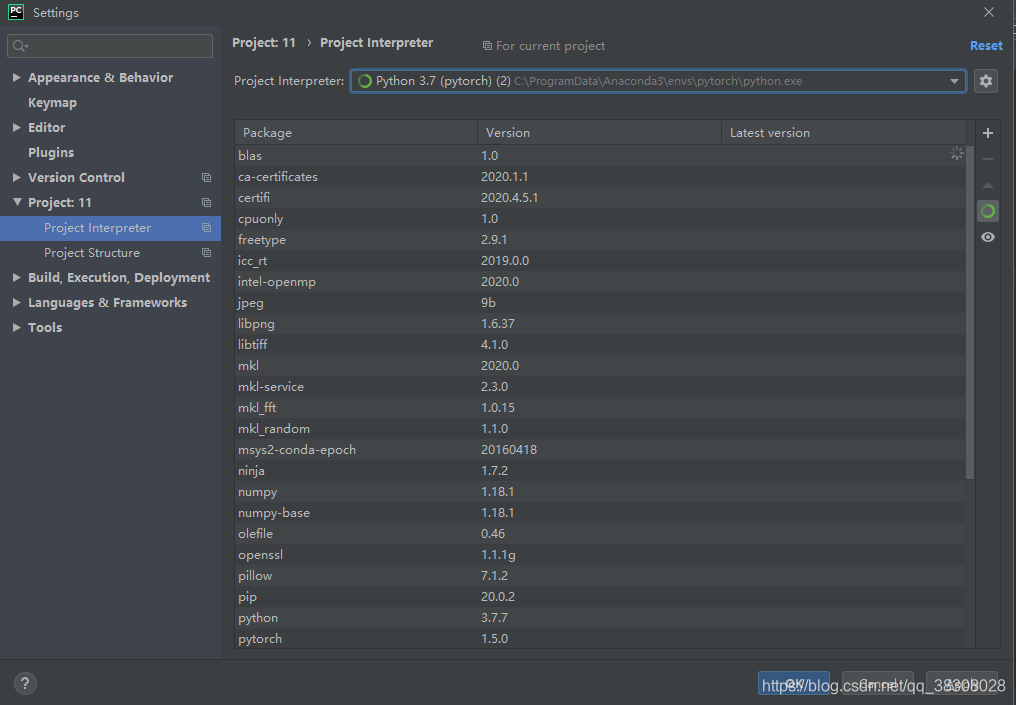The image size is (1016, 705).
Task: Open the Project Interpreter dropdown arrow
Action: click(954, 81)
